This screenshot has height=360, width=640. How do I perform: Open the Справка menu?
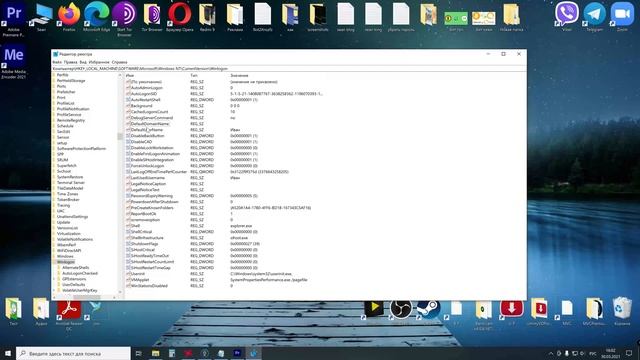(120, 62)
